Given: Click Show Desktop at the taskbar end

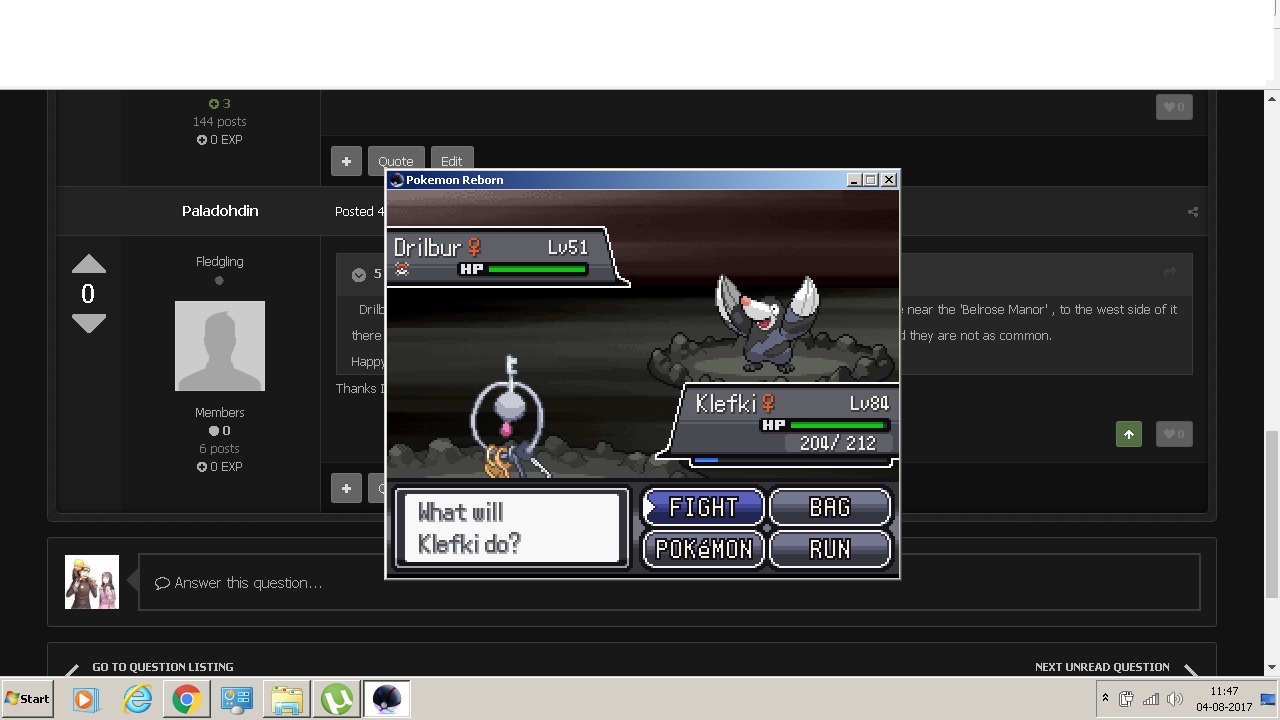Looking at the screenshot, I should point(1268,699).
